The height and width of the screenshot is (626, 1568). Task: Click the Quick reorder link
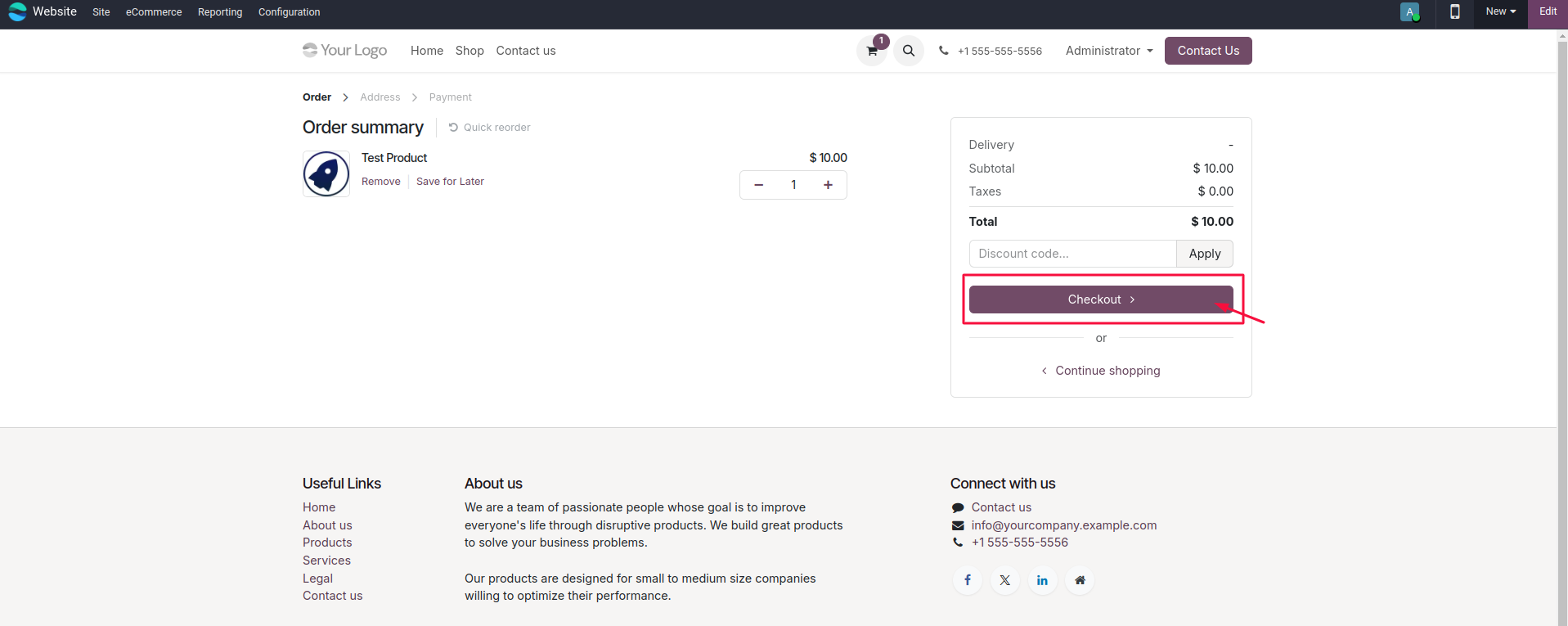[x=490, y=128]
